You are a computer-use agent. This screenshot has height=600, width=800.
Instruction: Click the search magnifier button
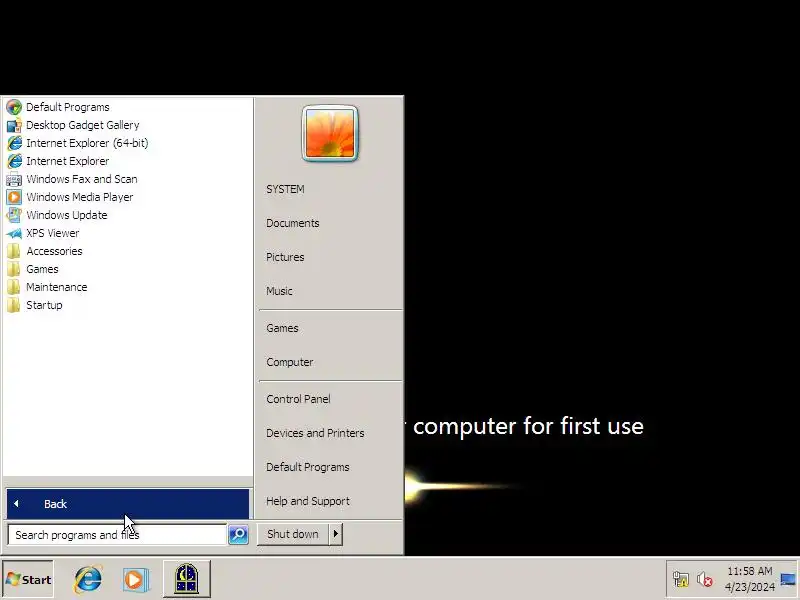pos(238,534)
